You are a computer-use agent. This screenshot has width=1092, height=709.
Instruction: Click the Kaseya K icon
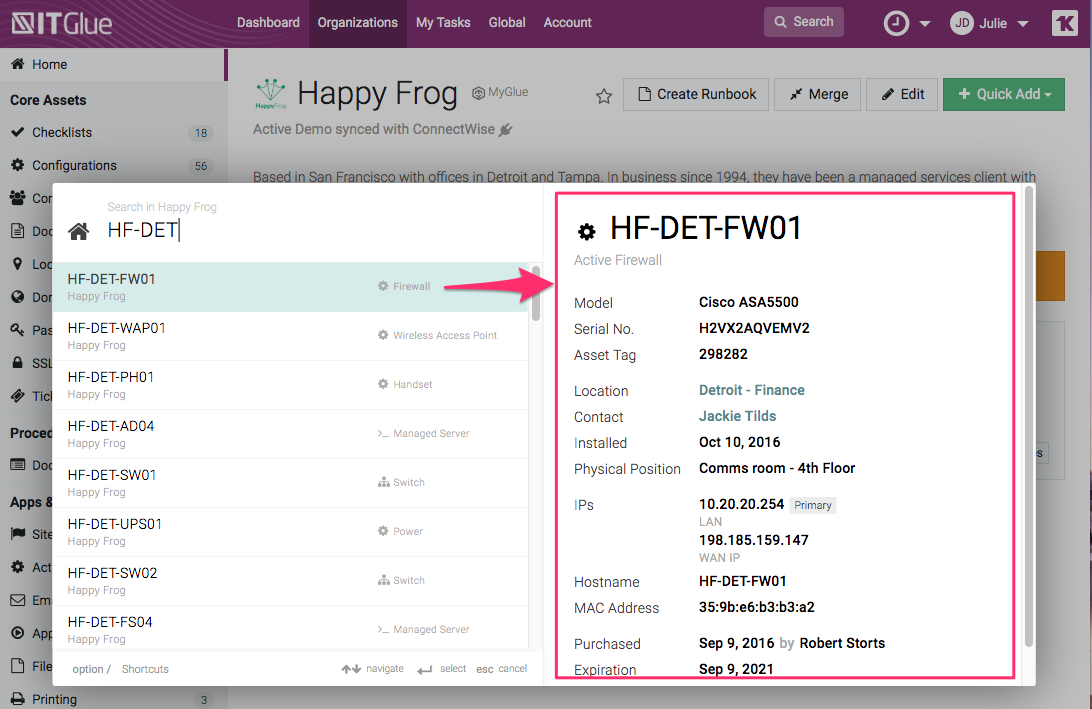tap(1064, 23)
